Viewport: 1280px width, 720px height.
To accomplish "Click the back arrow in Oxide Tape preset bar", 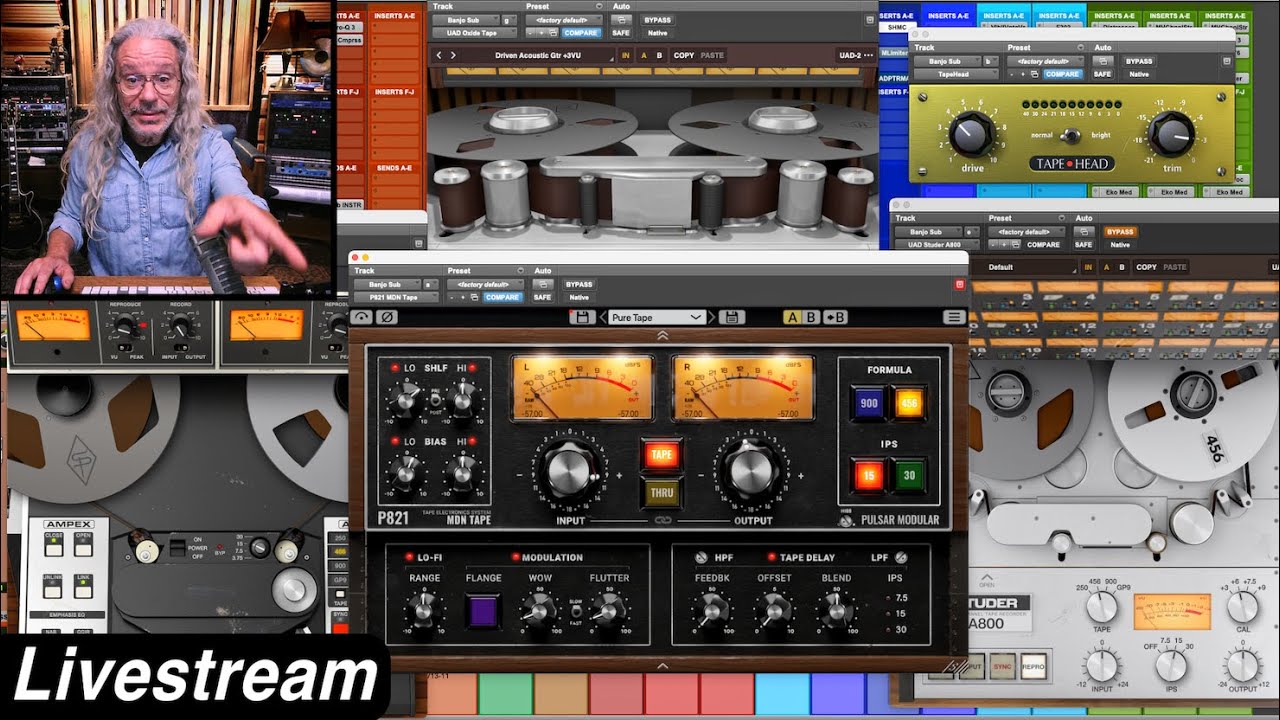I will tap(438, 55).
